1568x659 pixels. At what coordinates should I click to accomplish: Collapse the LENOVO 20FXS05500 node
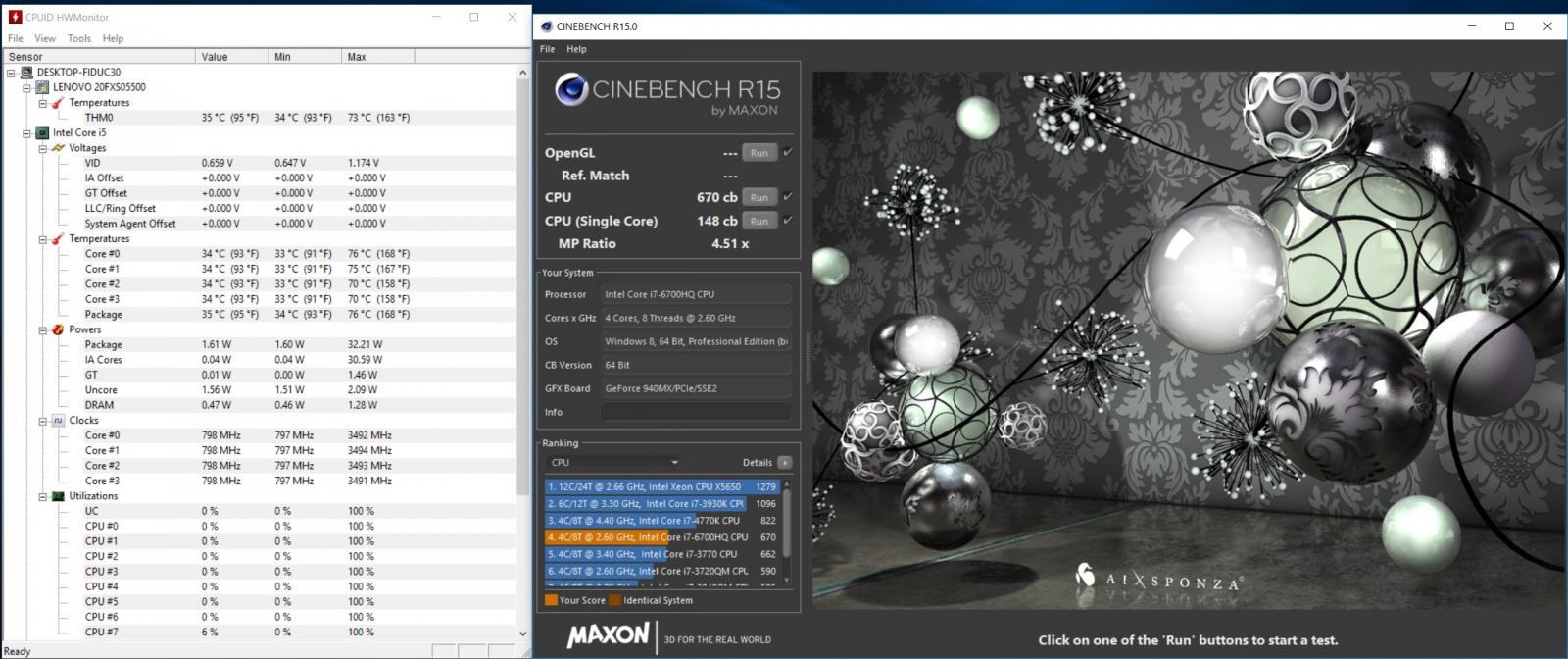(26, 87)
